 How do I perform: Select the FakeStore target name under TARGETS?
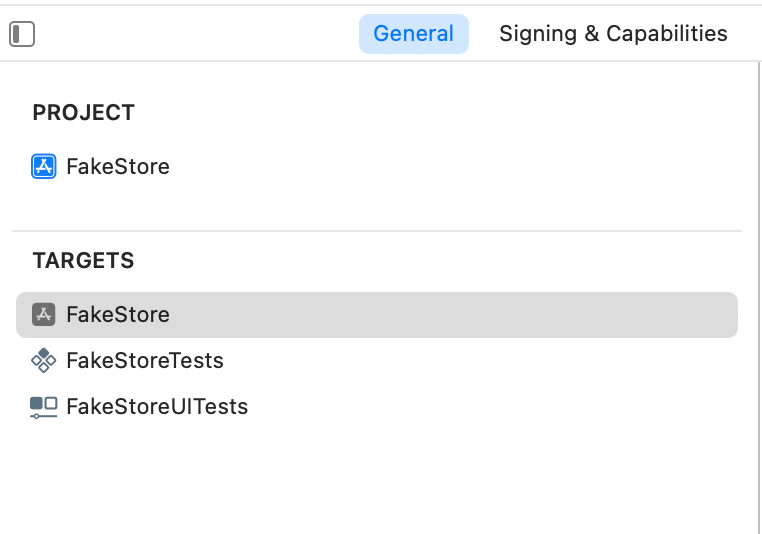click(118, 315)
